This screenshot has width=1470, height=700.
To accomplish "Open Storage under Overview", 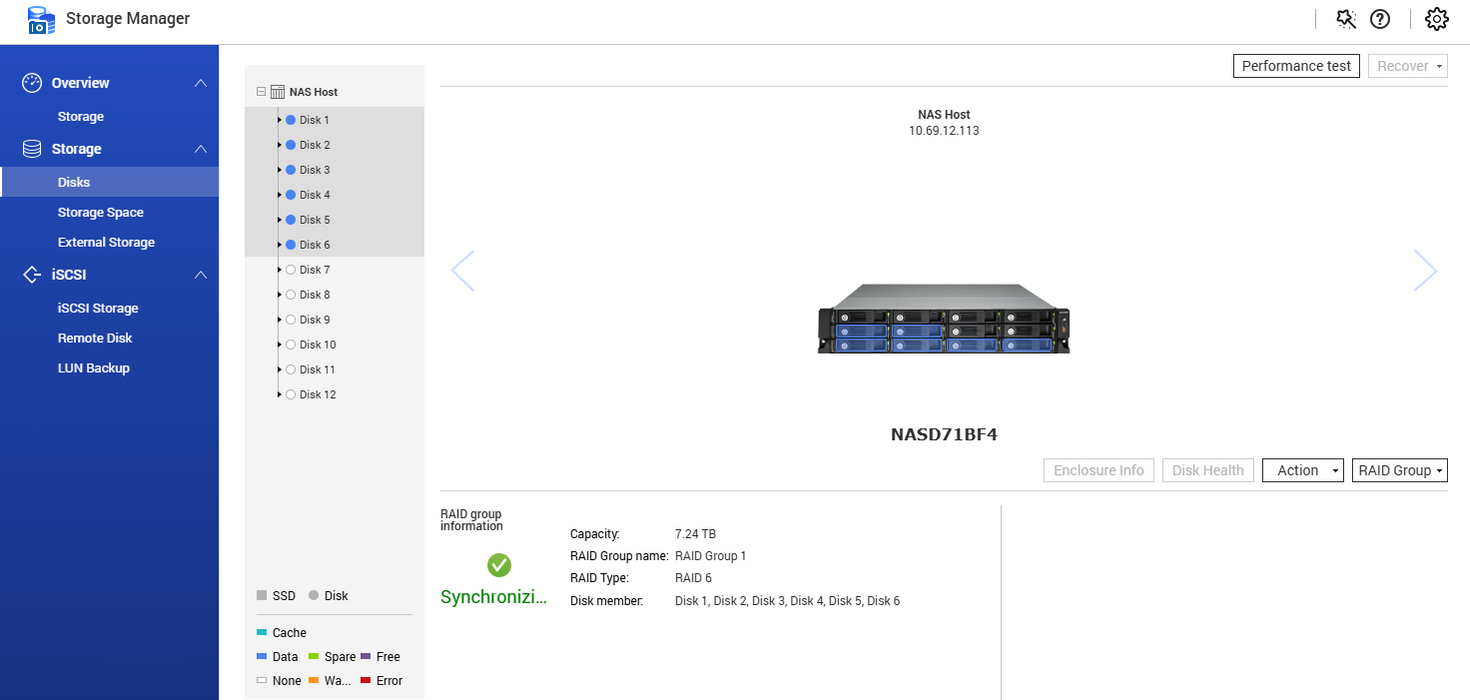I will coord(81,117).
